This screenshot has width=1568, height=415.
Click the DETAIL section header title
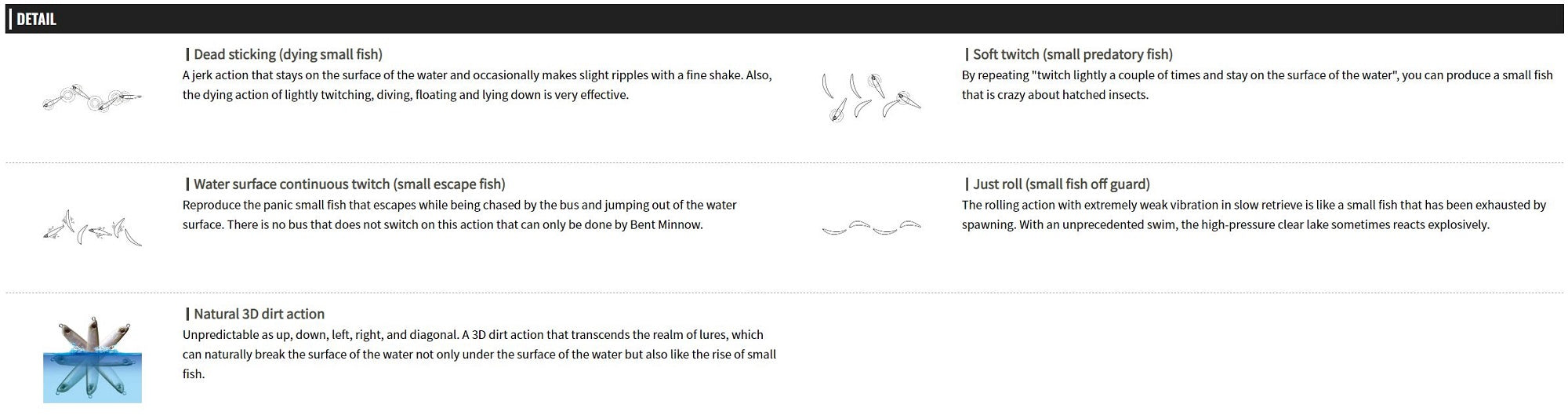click(36, 19)
